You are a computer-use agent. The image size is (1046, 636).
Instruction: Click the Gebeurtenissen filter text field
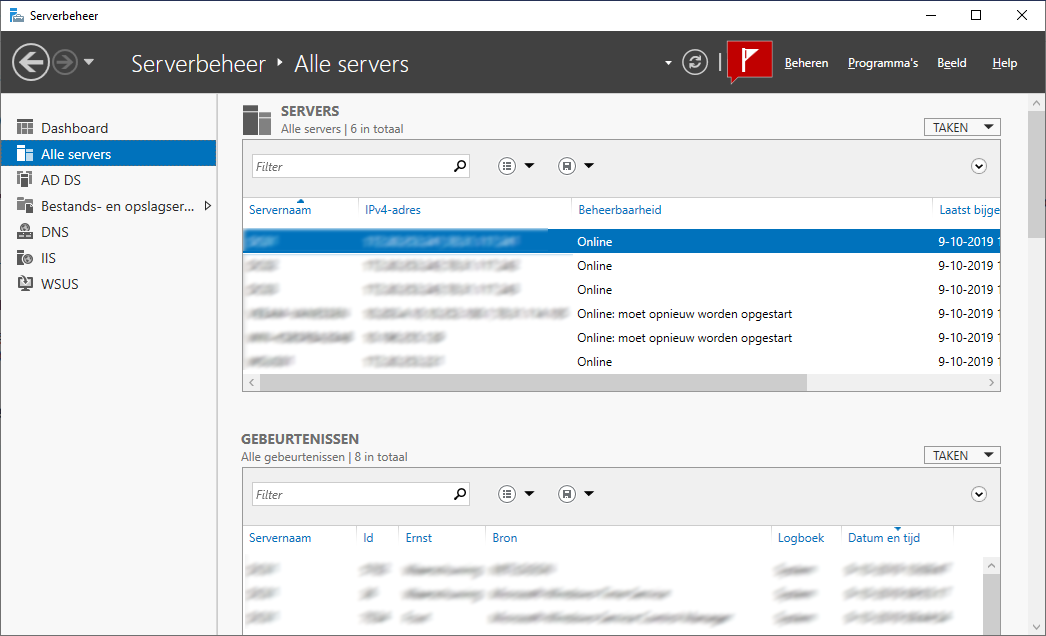350,495
